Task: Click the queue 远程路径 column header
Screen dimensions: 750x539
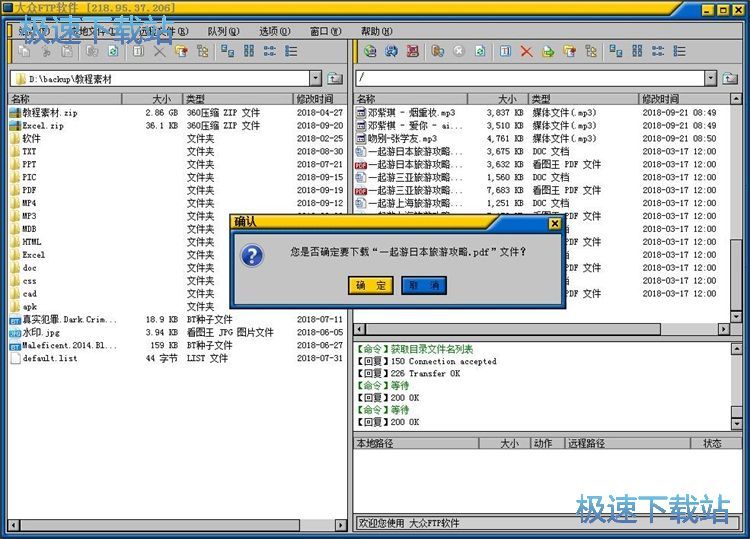Action: [627, 443]
